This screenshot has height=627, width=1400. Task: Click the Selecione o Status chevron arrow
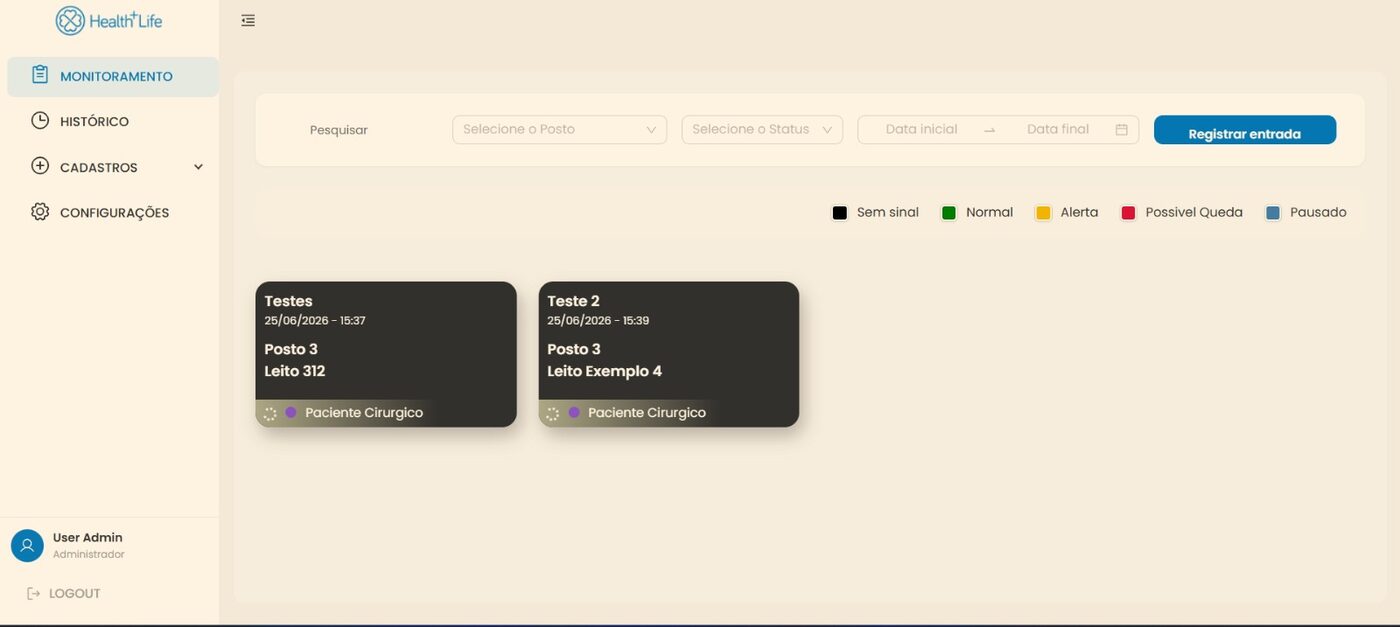(x=827, y=130)
